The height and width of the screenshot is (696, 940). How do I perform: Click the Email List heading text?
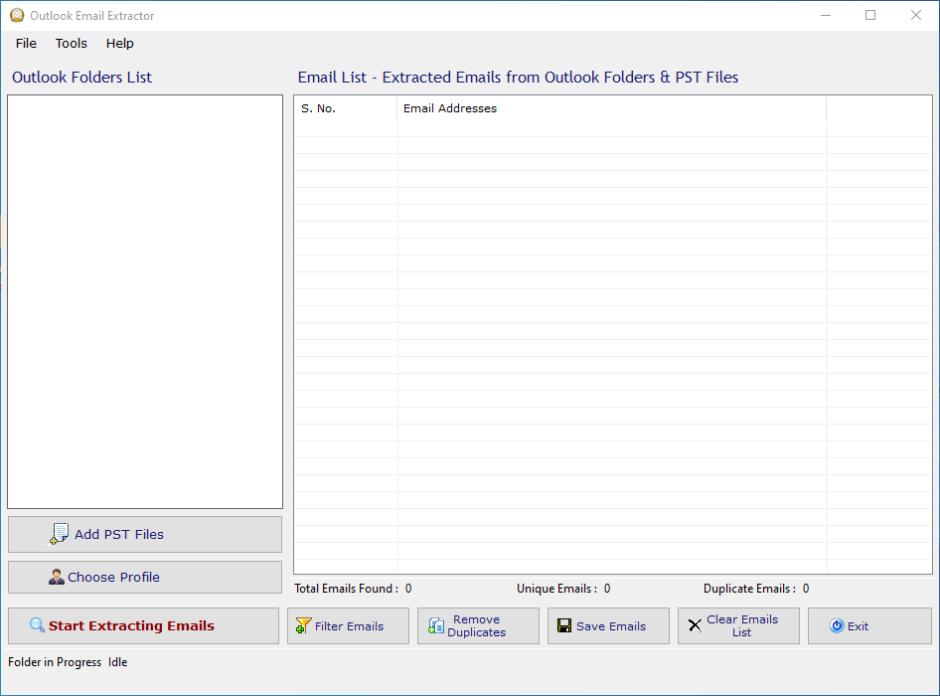(518, 77)
